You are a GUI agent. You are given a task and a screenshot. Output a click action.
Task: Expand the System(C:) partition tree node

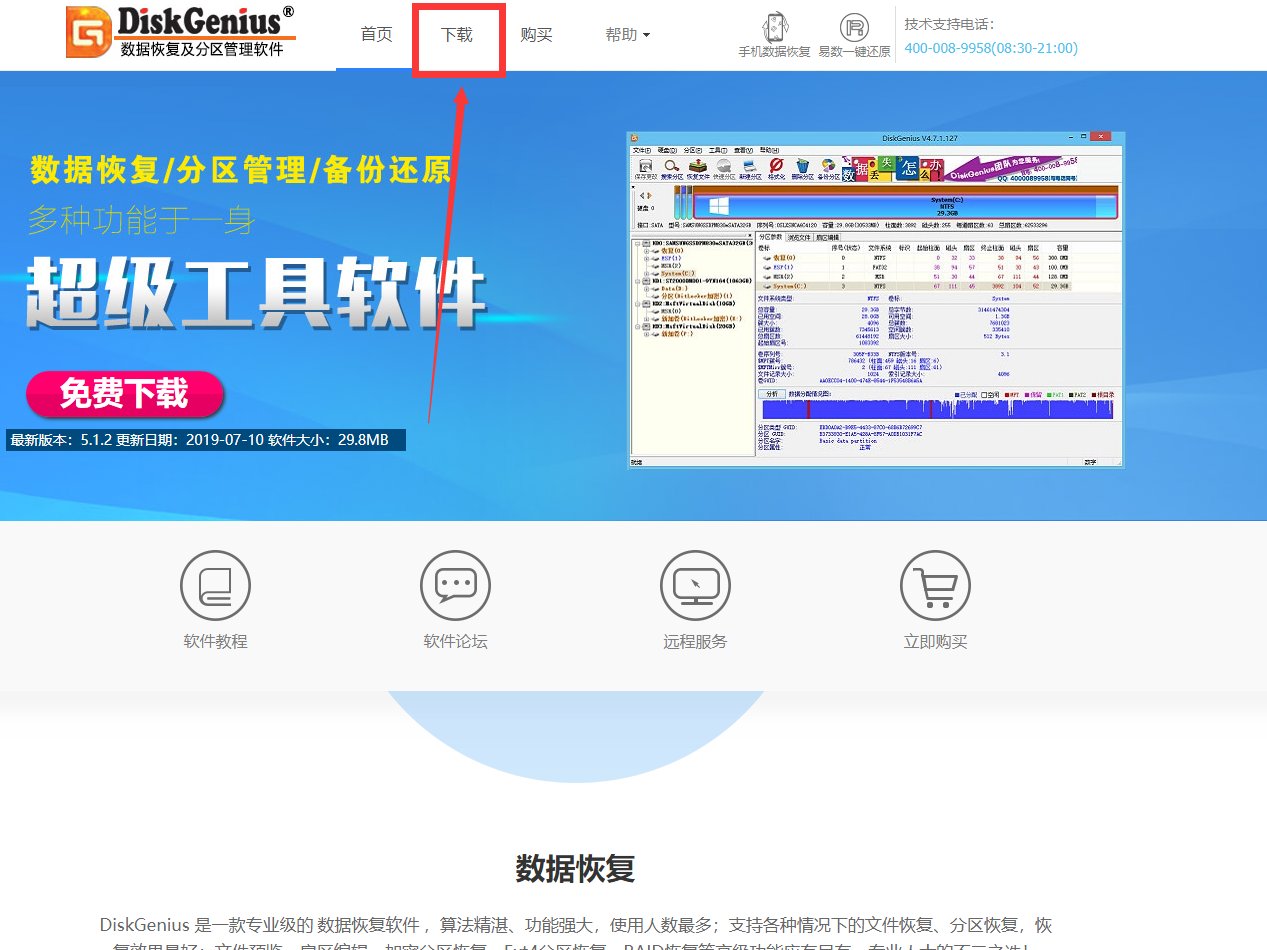(x=646, y=273)
